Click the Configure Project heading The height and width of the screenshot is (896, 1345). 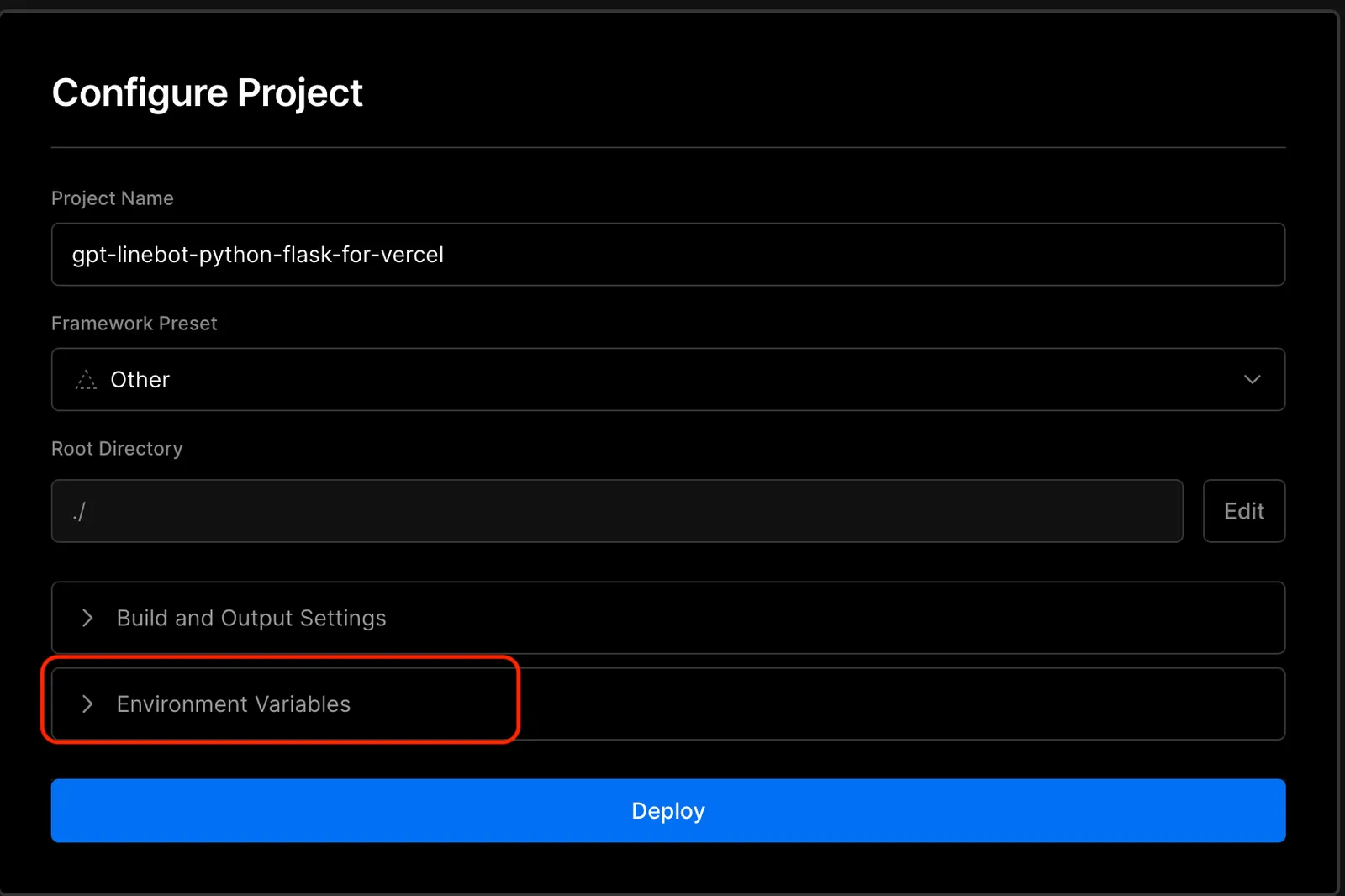point(207,92)
